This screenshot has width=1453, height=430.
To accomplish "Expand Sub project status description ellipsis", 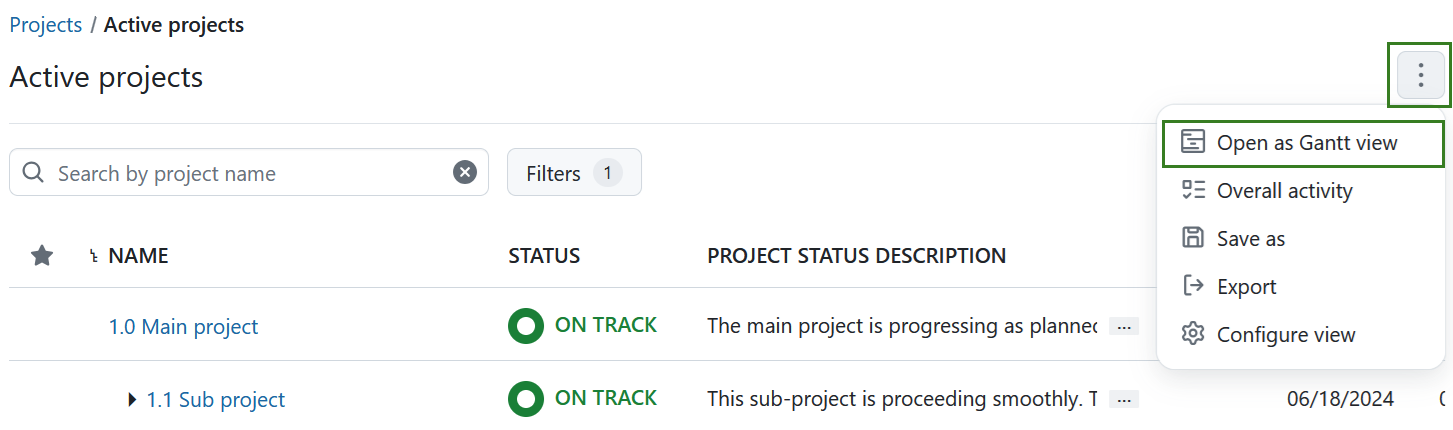I will click(x=1124, y=400).
